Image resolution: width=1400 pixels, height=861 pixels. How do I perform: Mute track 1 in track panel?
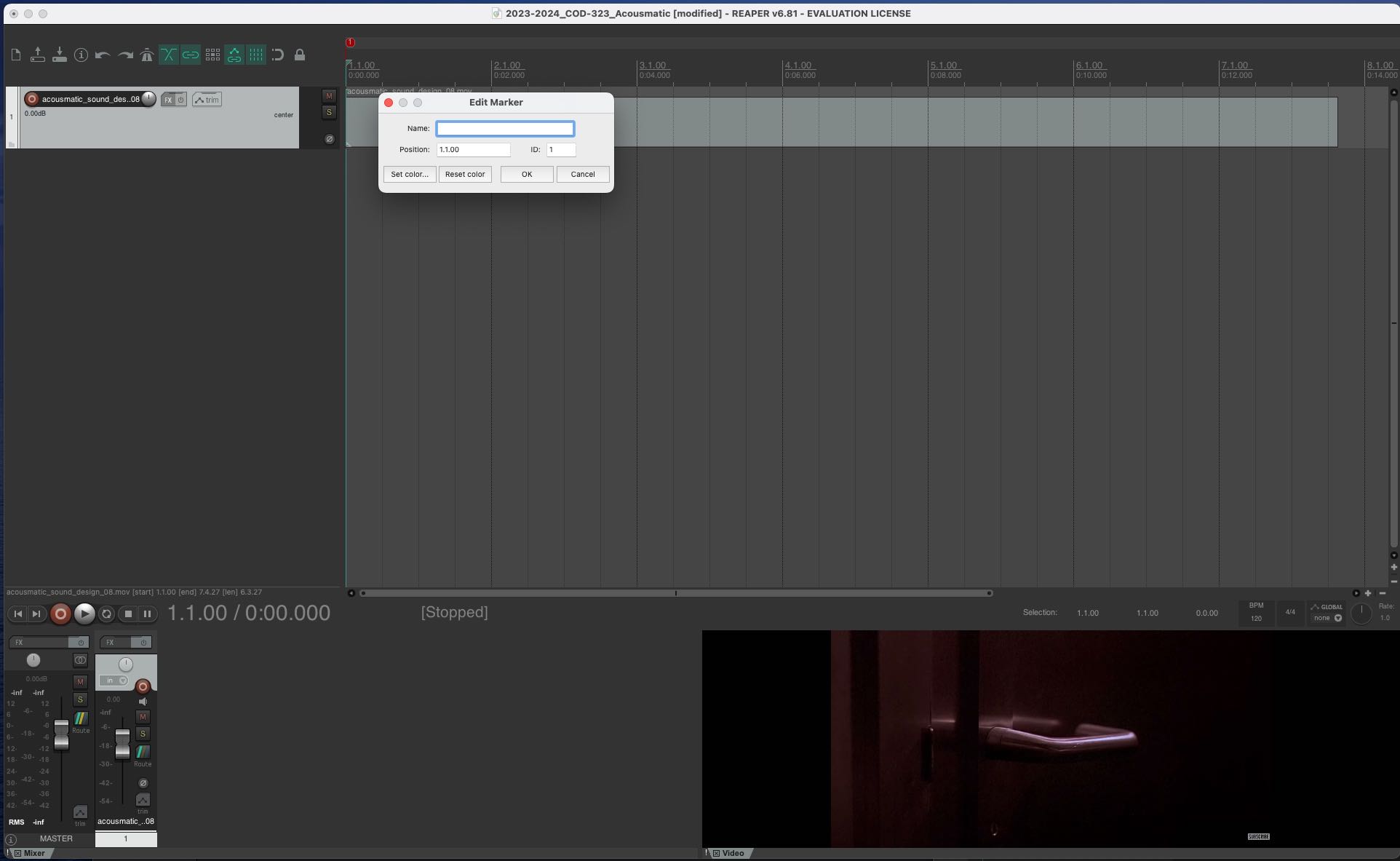(x=329, y=96)
